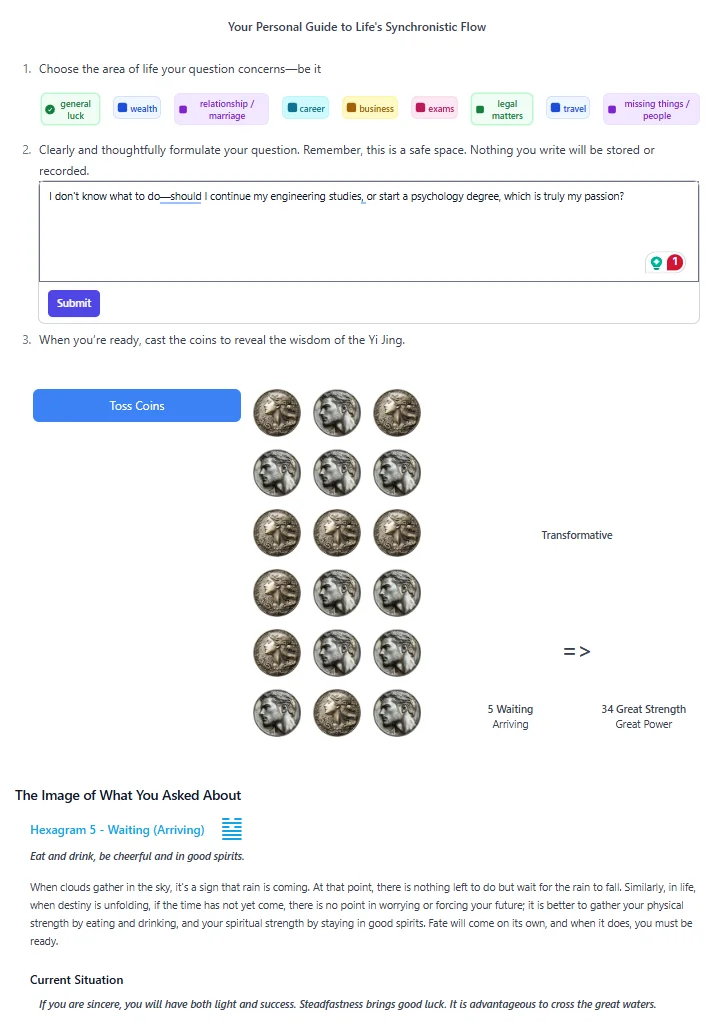
Task: Choose the wealth category chip
Action: tap(137, 109)
